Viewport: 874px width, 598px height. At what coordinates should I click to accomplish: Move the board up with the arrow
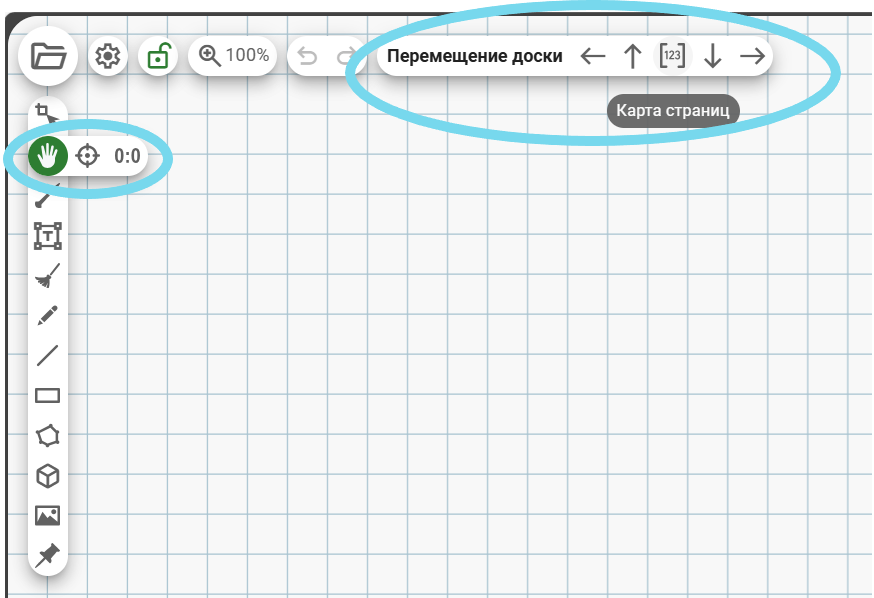click(x=632, y=56)
